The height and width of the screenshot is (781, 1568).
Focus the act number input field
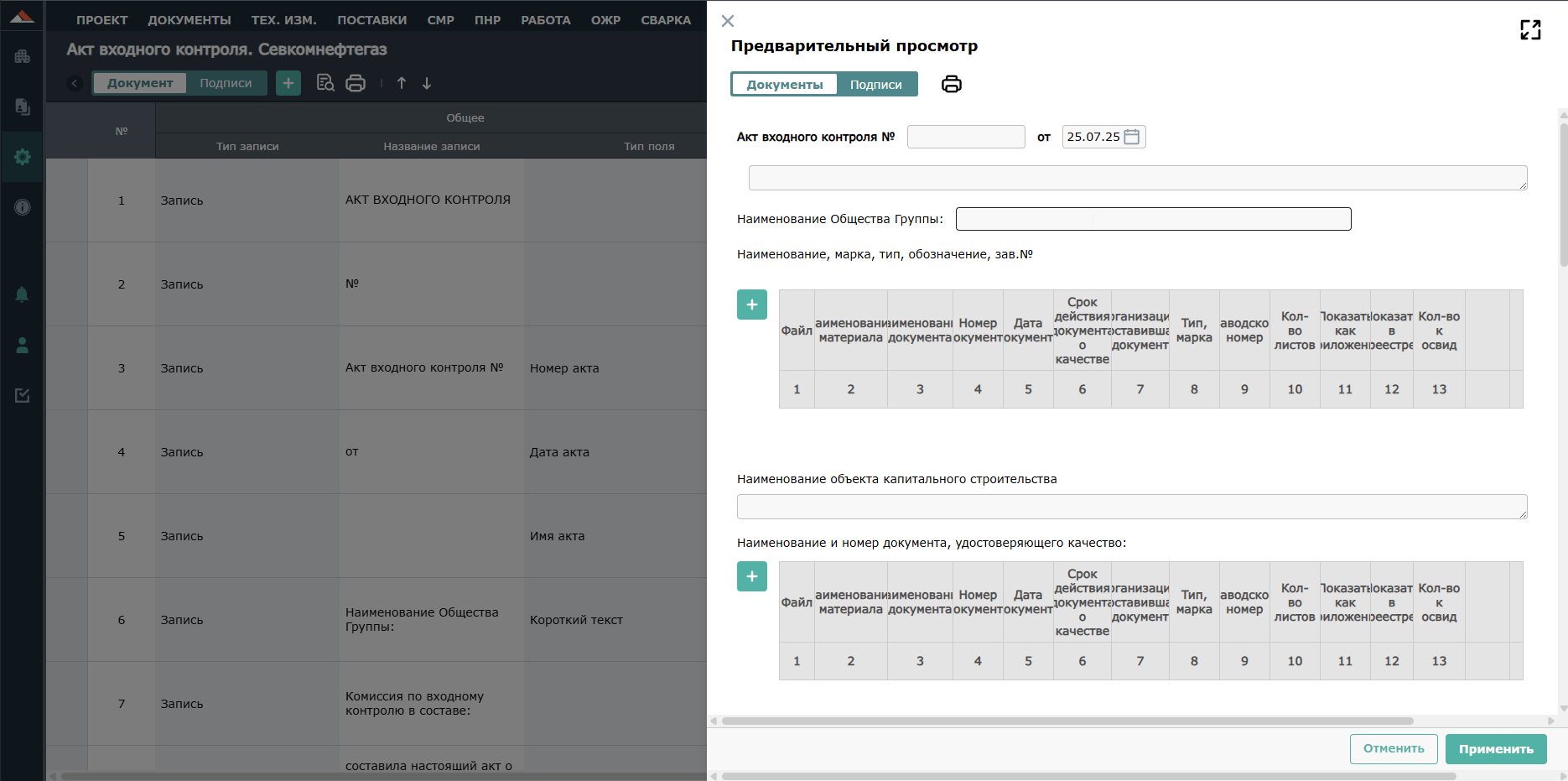(x=966, y=137)
